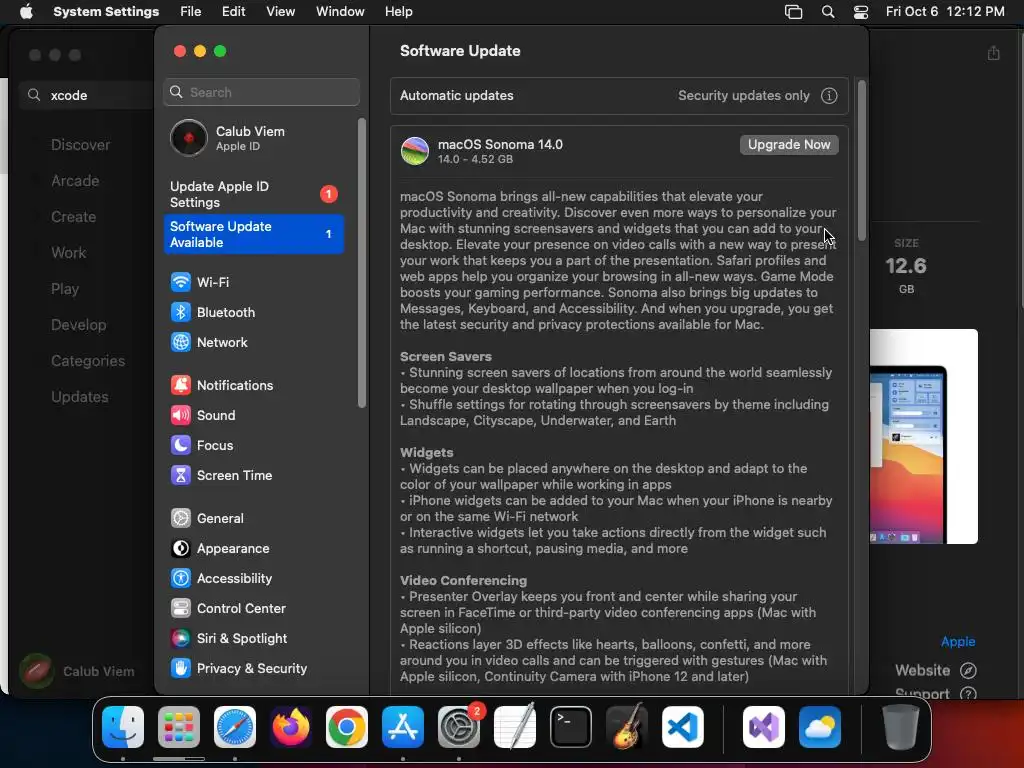Click the Software Update pane scrollbar
The width and height of the screenshot is (1024, 768).
click(x=861, y=161)
